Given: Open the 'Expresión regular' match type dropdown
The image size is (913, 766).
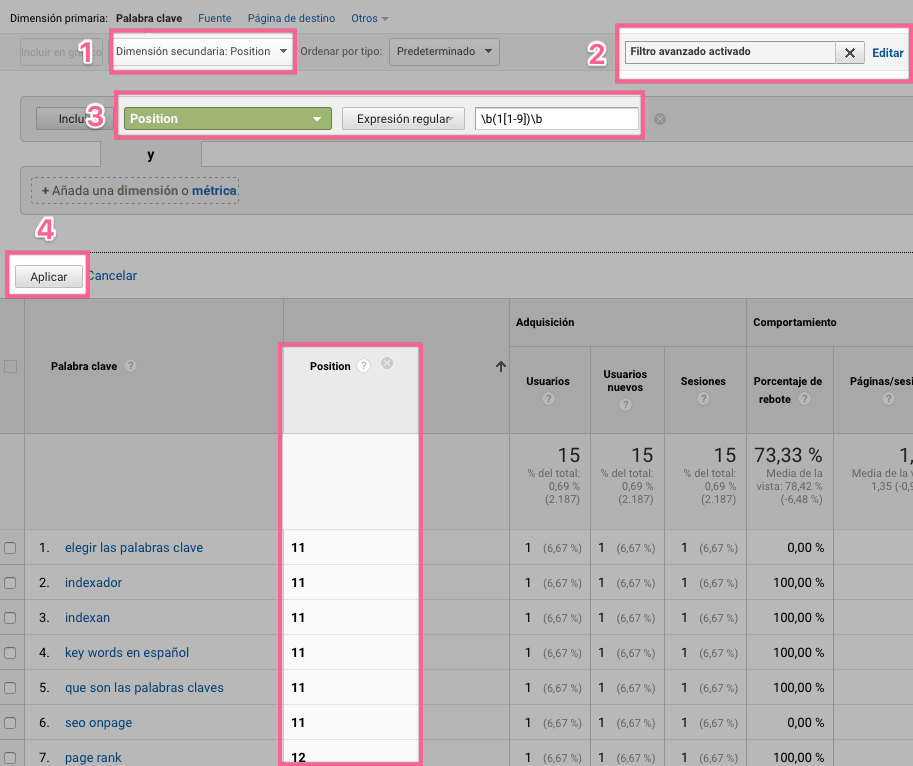Looking at the screenshot, I should tap(403, 119).
